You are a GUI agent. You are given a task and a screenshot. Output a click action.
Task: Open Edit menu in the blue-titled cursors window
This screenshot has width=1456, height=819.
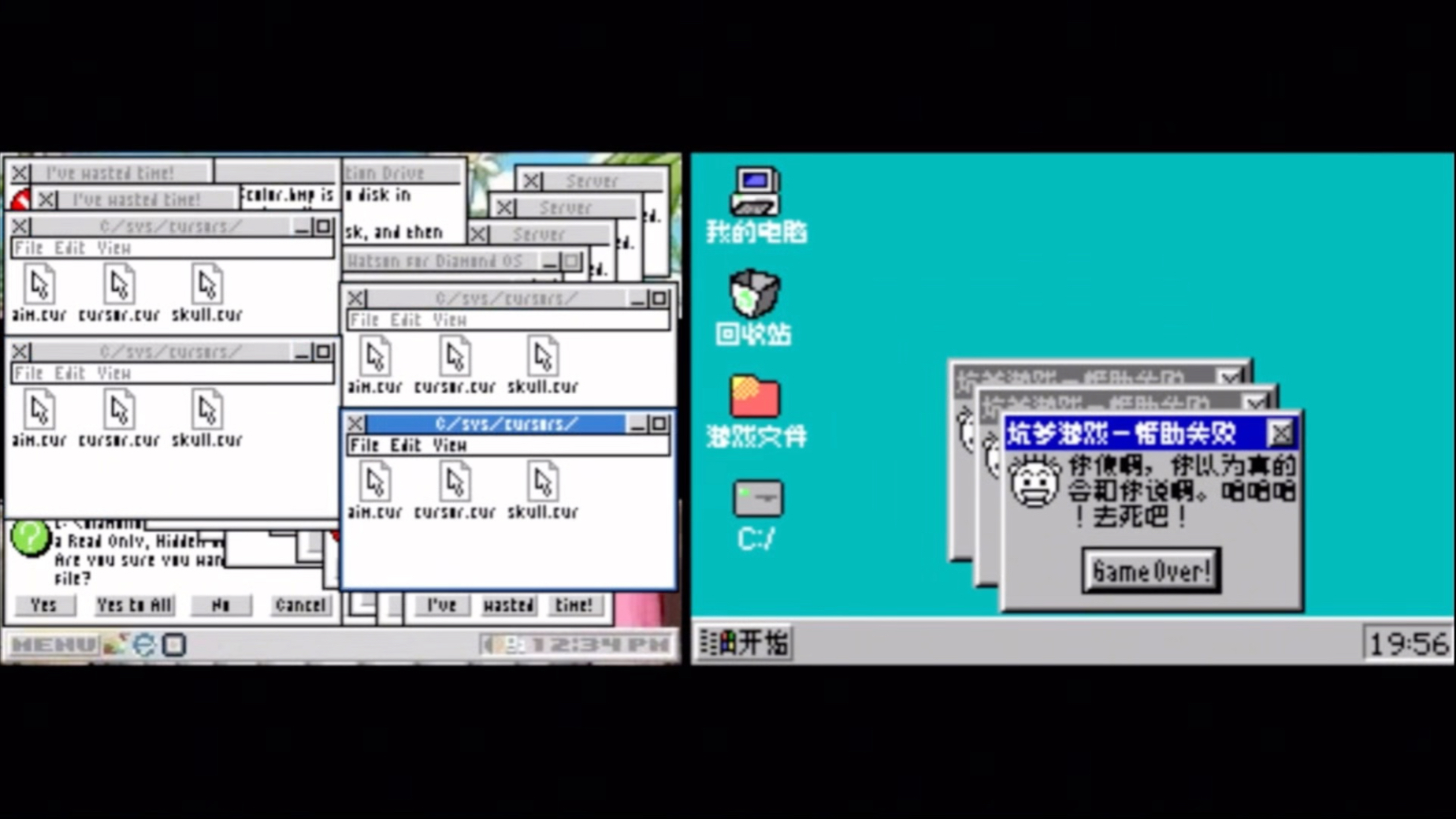pos(406,445)
